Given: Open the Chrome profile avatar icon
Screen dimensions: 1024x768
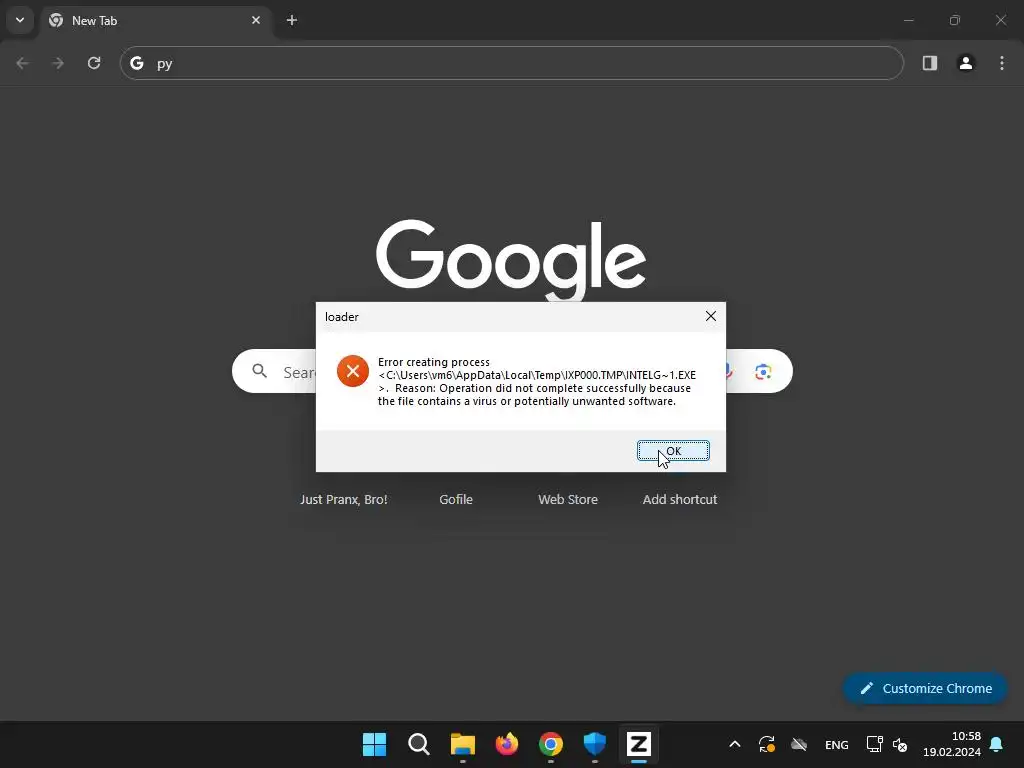Looking at the screenshot, I should coord(966,63).
